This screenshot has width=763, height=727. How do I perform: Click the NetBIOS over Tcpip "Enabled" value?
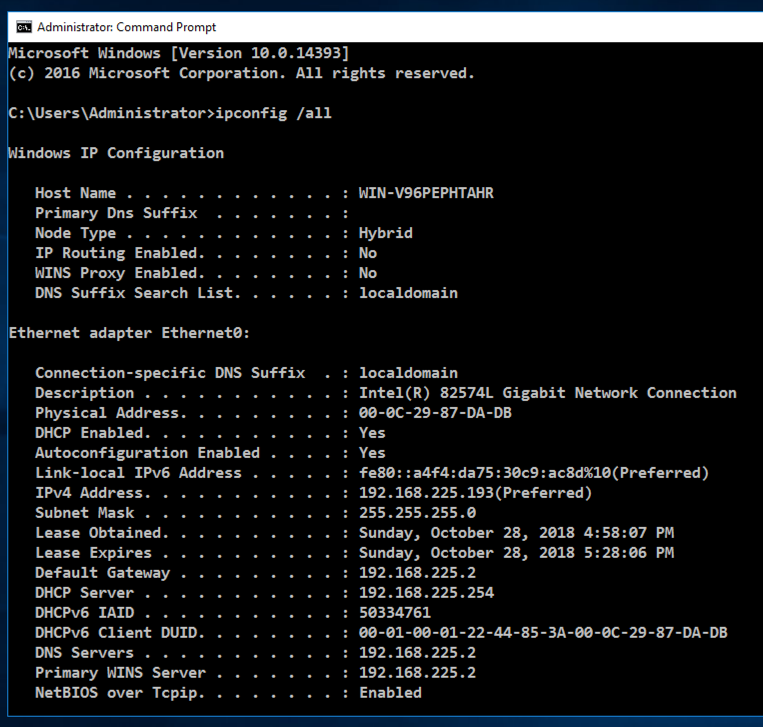coord(390,693)
